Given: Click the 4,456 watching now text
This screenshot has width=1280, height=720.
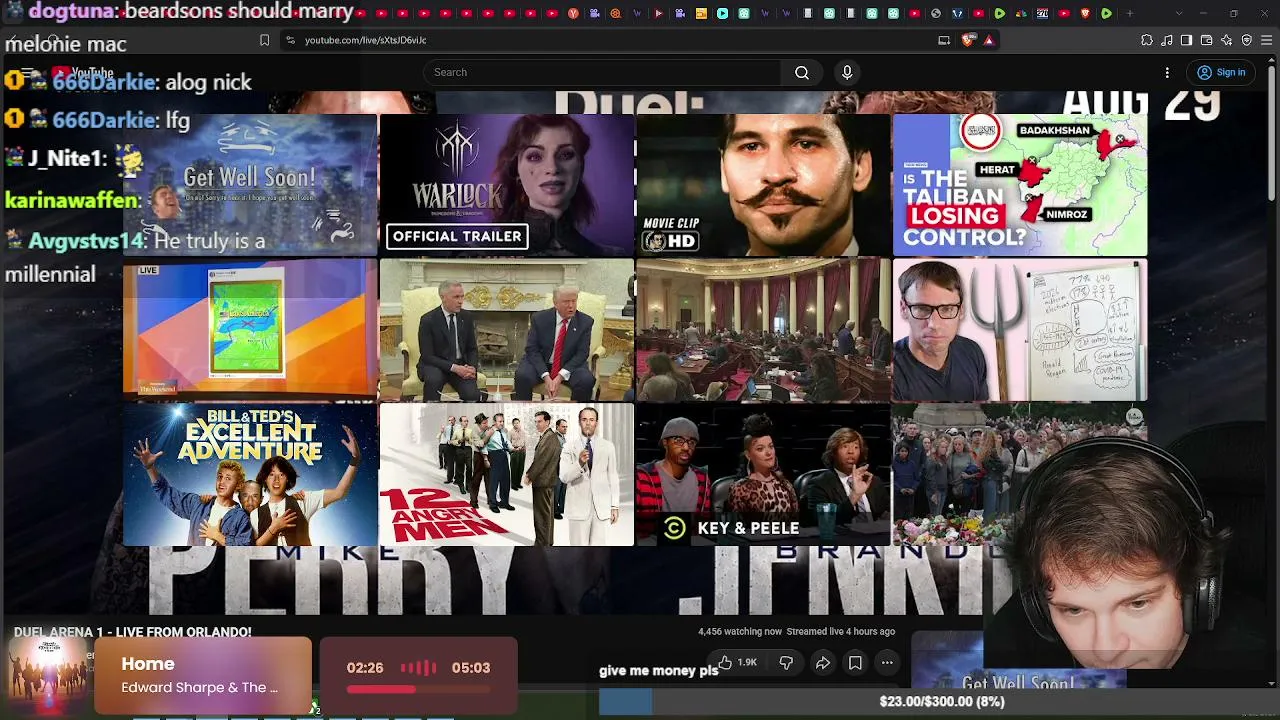Looking at the screenshot, I should pyautogui.click(x=740, y=632).
